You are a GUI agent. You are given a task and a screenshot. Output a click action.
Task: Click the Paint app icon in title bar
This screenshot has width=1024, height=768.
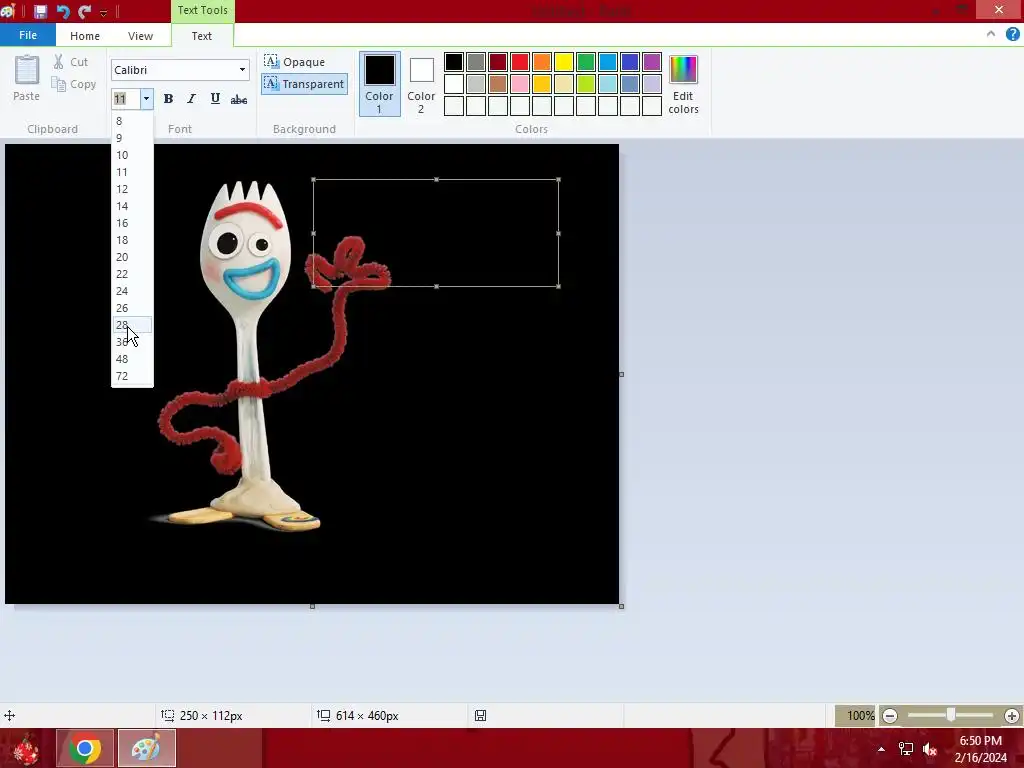(x=8, y=11)
